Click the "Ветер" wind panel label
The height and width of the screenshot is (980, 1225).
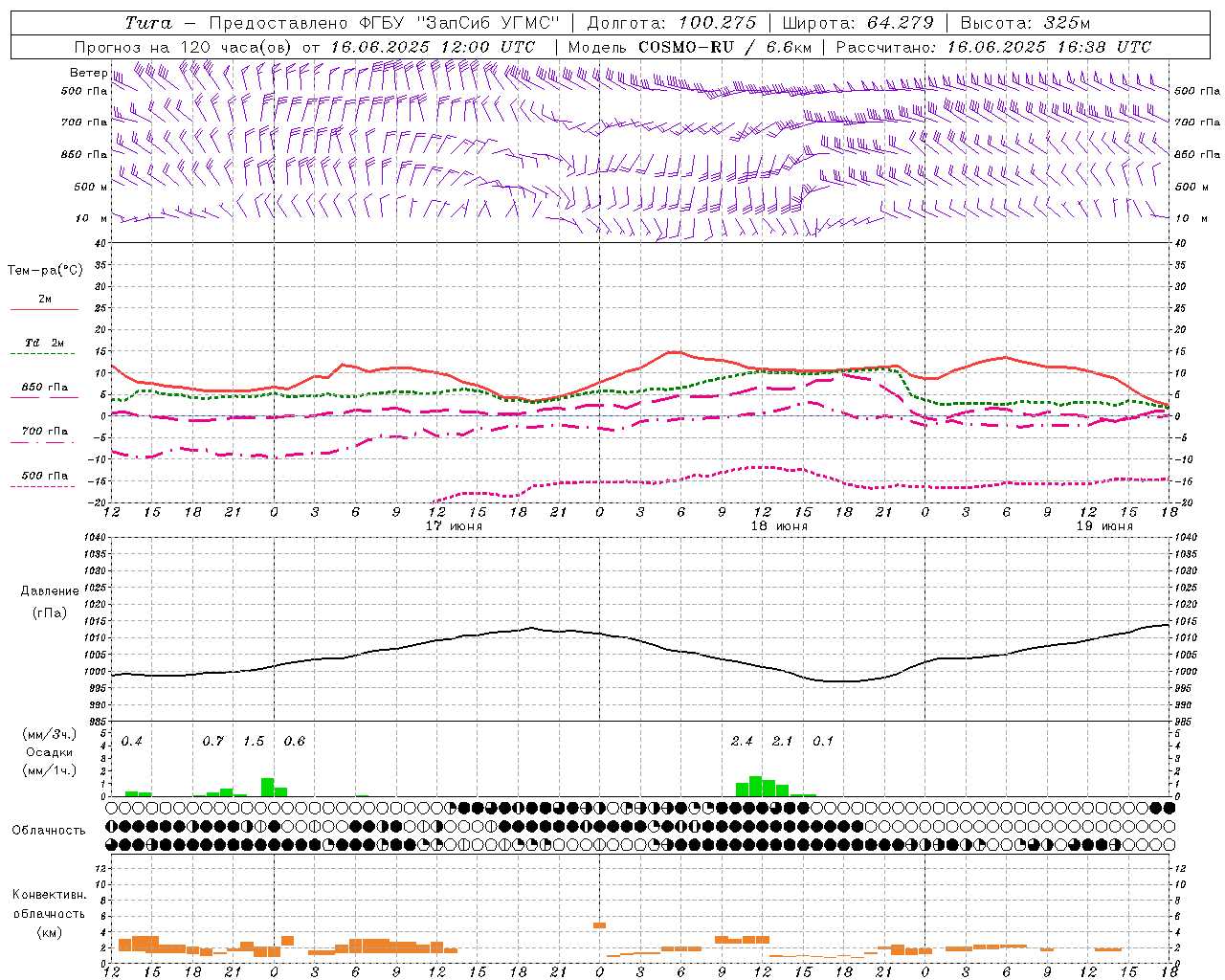(x=88, y=73)
